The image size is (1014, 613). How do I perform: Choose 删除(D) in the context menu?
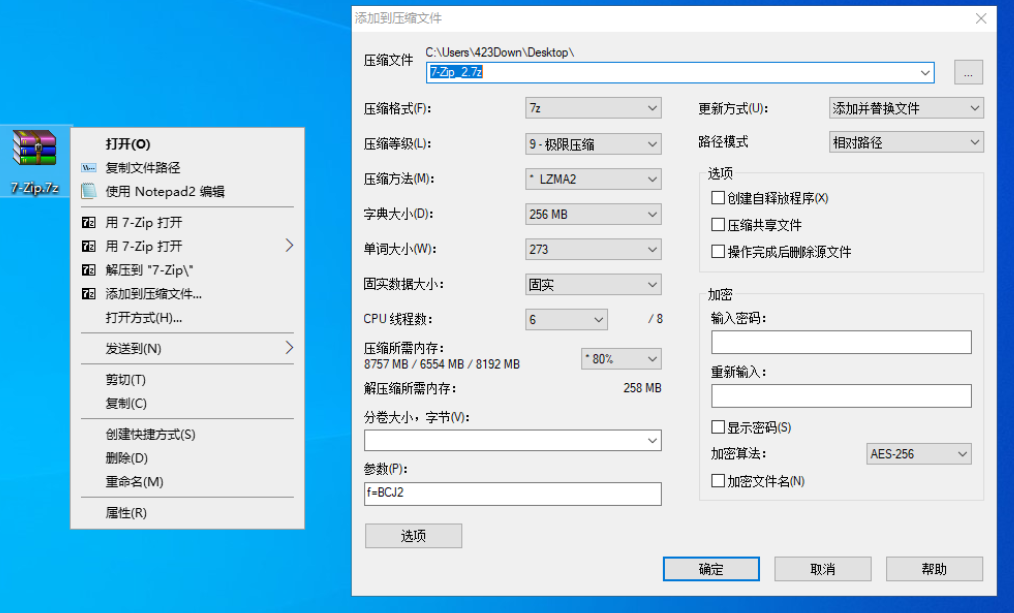(x=188, y=458)
